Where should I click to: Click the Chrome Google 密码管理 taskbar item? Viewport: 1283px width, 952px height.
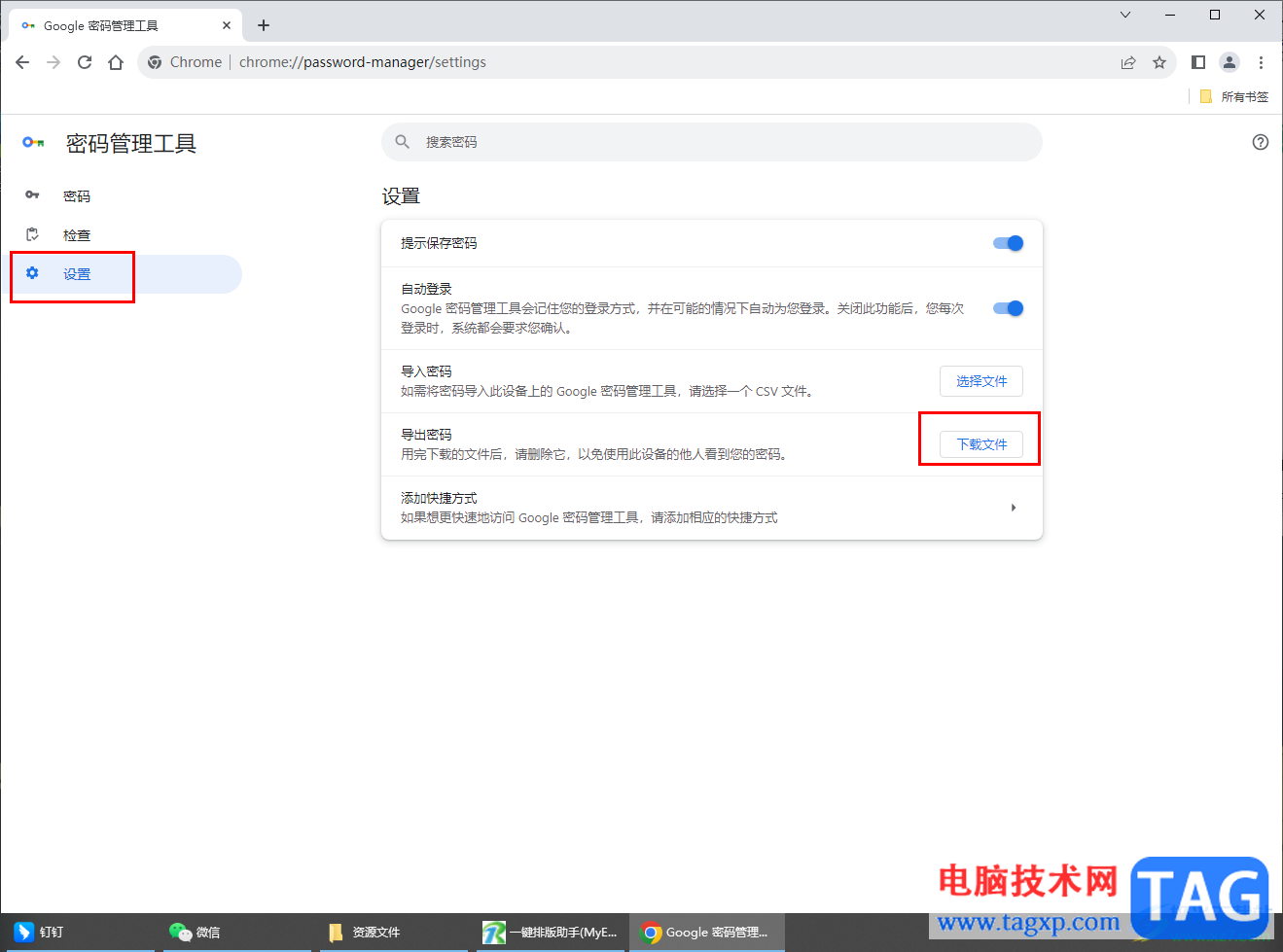coord(707,932)
